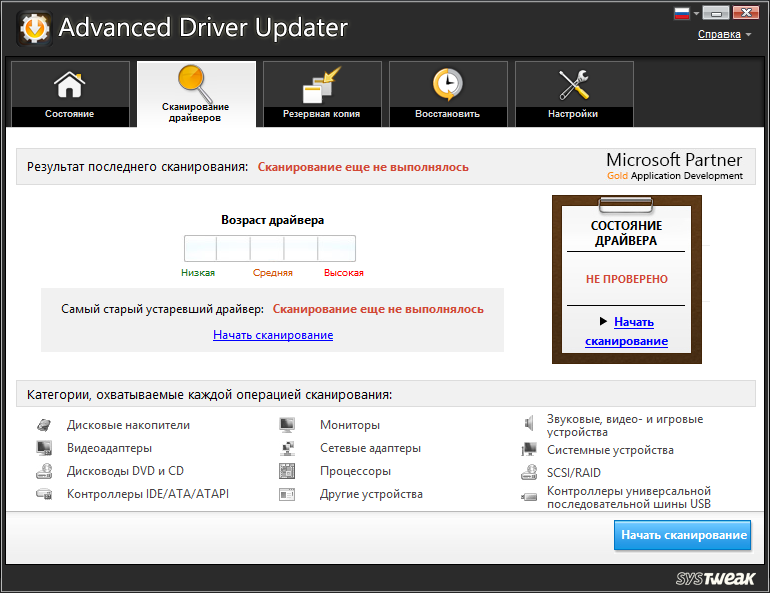Click the Advanced Driver Updater logo icon
This screenshot has width=770, height=593.
pos(34,28)
